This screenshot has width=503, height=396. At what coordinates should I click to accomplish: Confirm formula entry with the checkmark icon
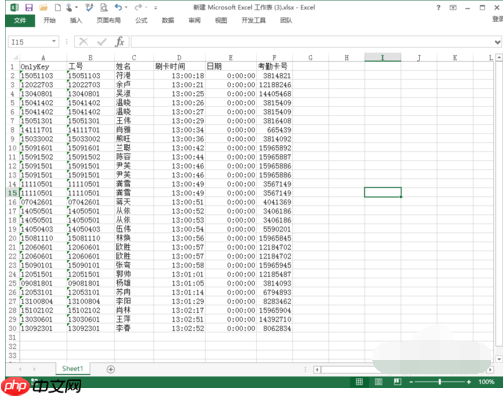click(x=102, y=42)
